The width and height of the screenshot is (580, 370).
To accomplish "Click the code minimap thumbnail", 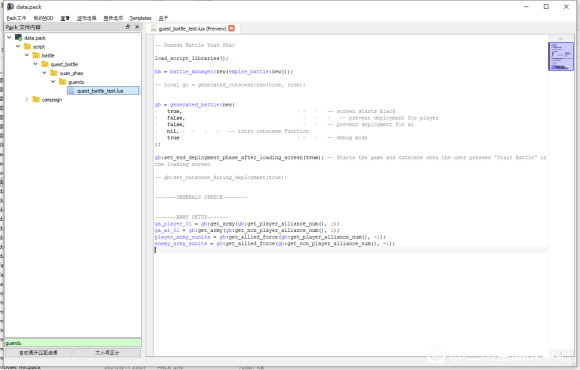I will 561,57.
